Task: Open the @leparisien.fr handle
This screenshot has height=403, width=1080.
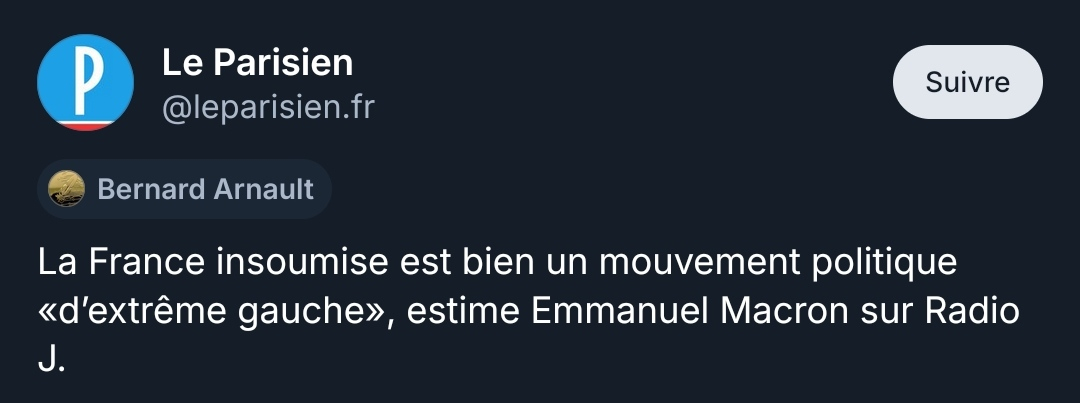Action: click(x=268, y=106)
